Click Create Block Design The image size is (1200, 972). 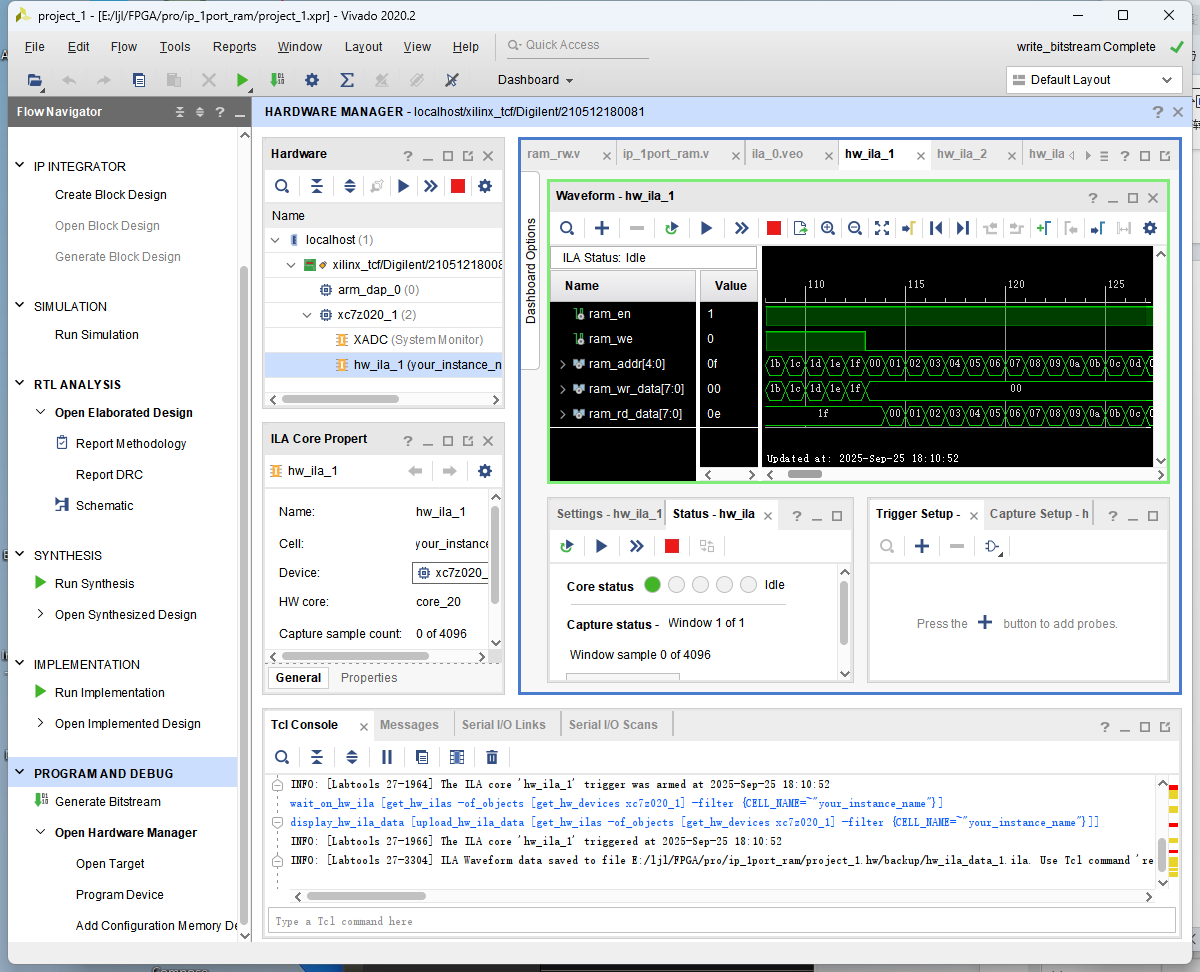[111, 194]
